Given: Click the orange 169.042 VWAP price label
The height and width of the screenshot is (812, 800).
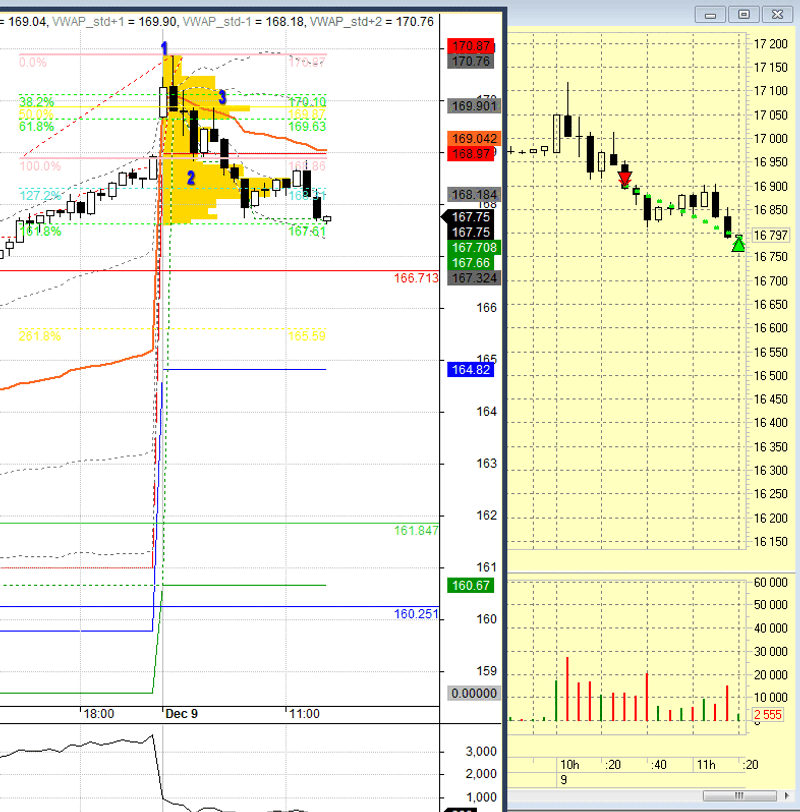Looking at the screenshot, I should [474, 139].
